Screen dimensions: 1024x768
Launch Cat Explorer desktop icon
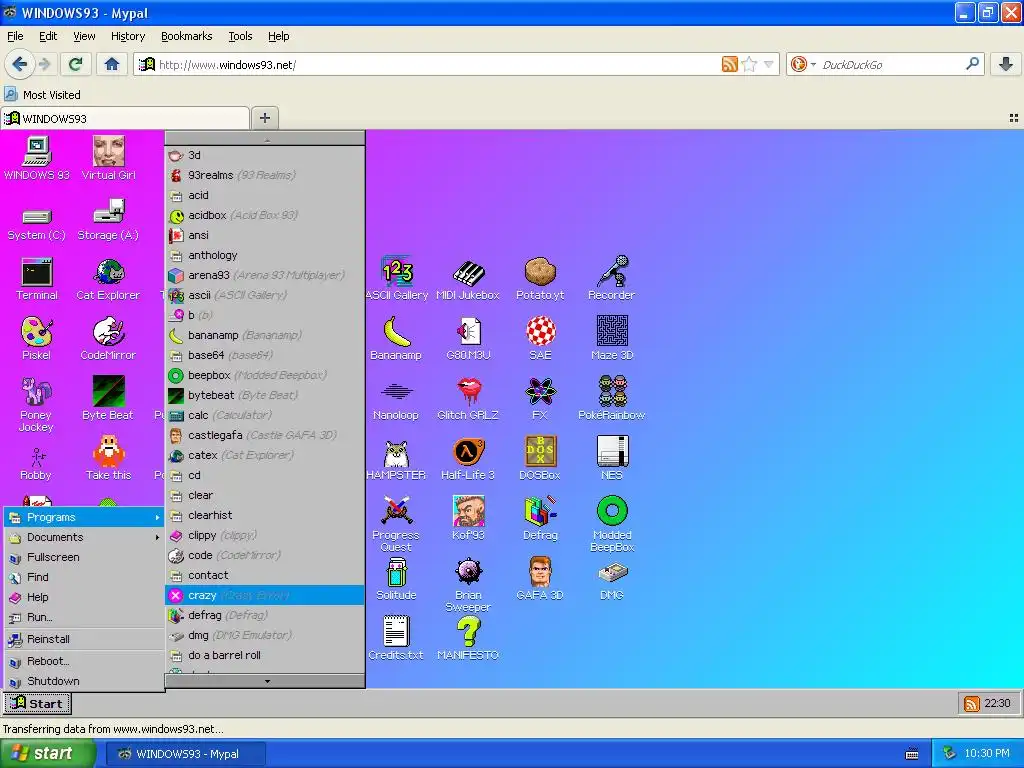[x=108, y=280]
